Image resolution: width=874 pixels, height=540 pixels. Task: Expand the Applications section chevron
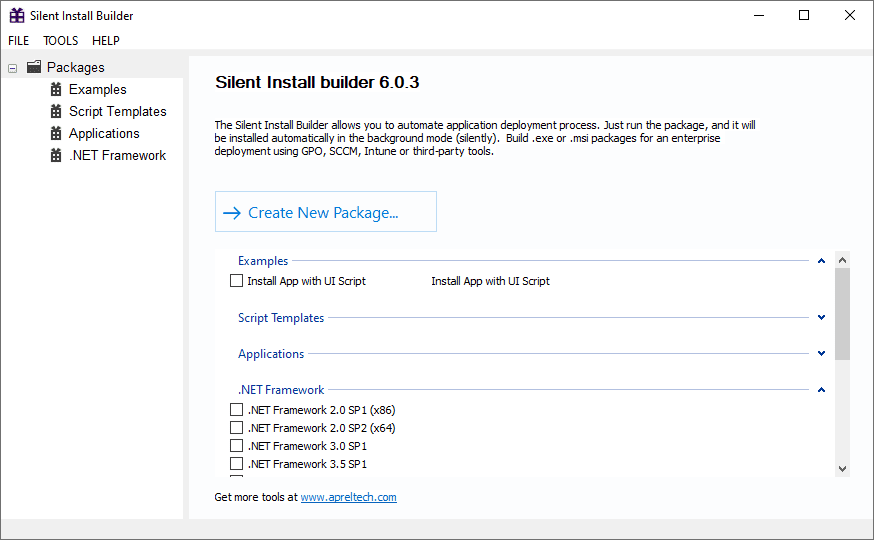[x=821, y=354]
